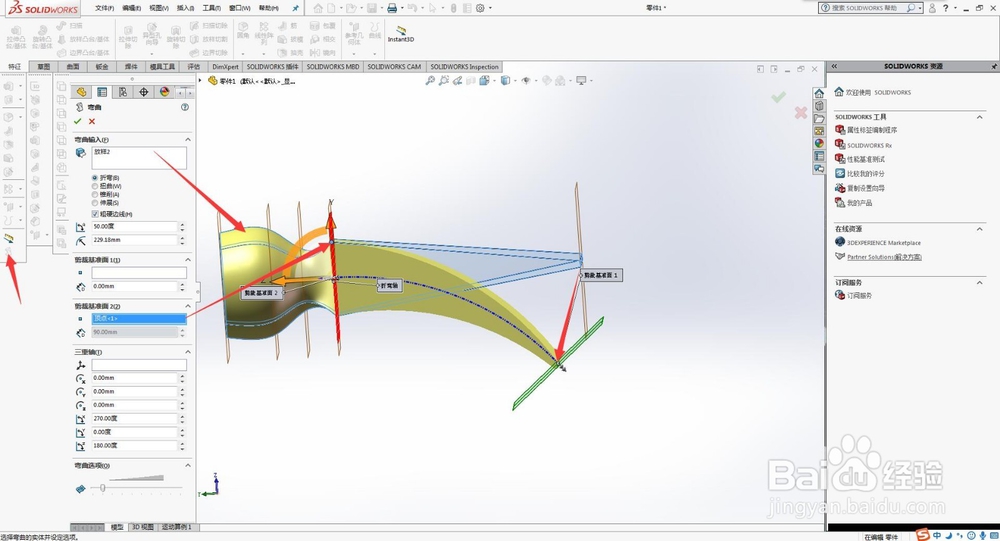Image resolution: width=1000 pixels, height=541 pixels.
Task: Click 性能基准测试 in tools list
Action: click(x=865, y=159)
